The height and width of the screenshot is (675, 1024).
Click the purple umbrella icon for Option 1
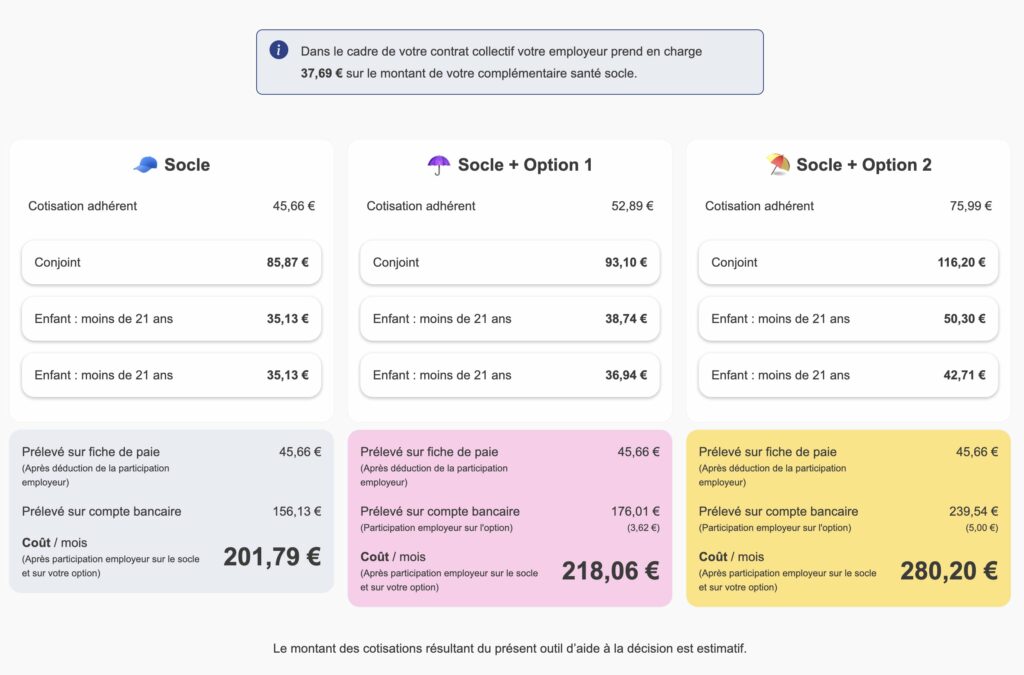(439, 165)
